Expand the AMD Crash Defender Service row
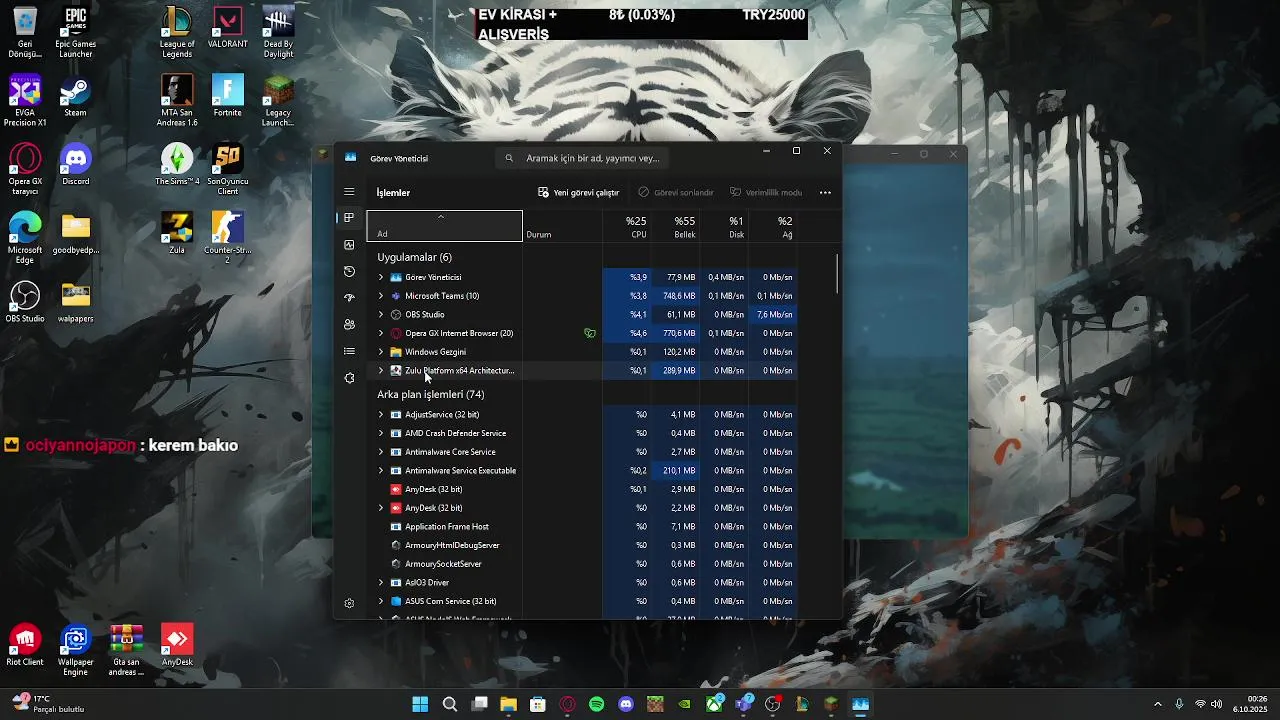Viewport: 1280px width, 720px height. 380,433
